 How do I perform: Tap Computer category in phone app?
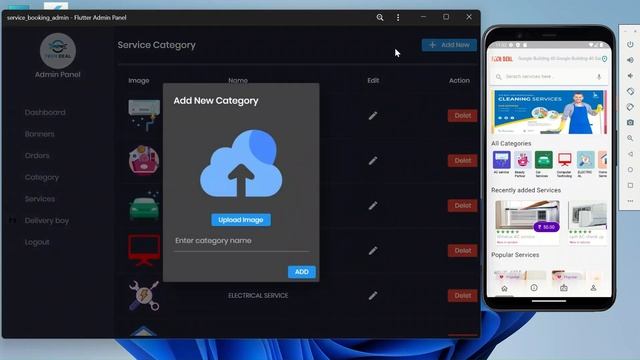[x=564, y=163]
